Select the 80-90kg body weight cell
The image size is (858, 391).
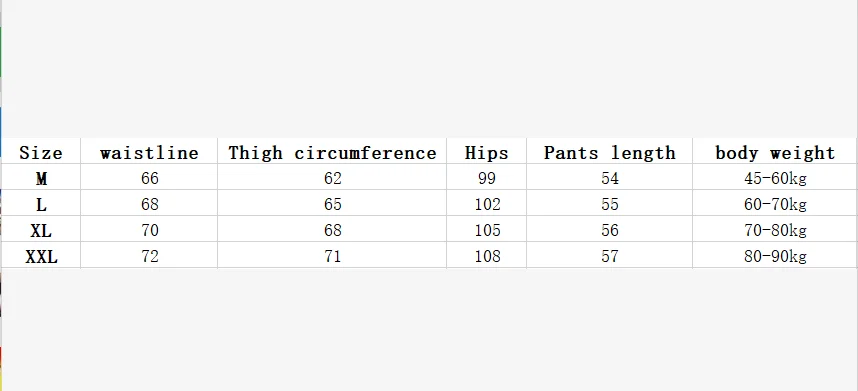coord(775,256)
